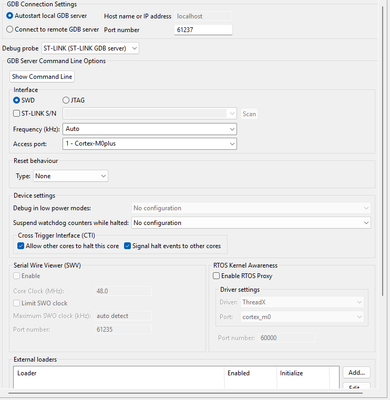
Task: Open the Frequency (kHz) dropdown
Action: (x=150, y=129)
